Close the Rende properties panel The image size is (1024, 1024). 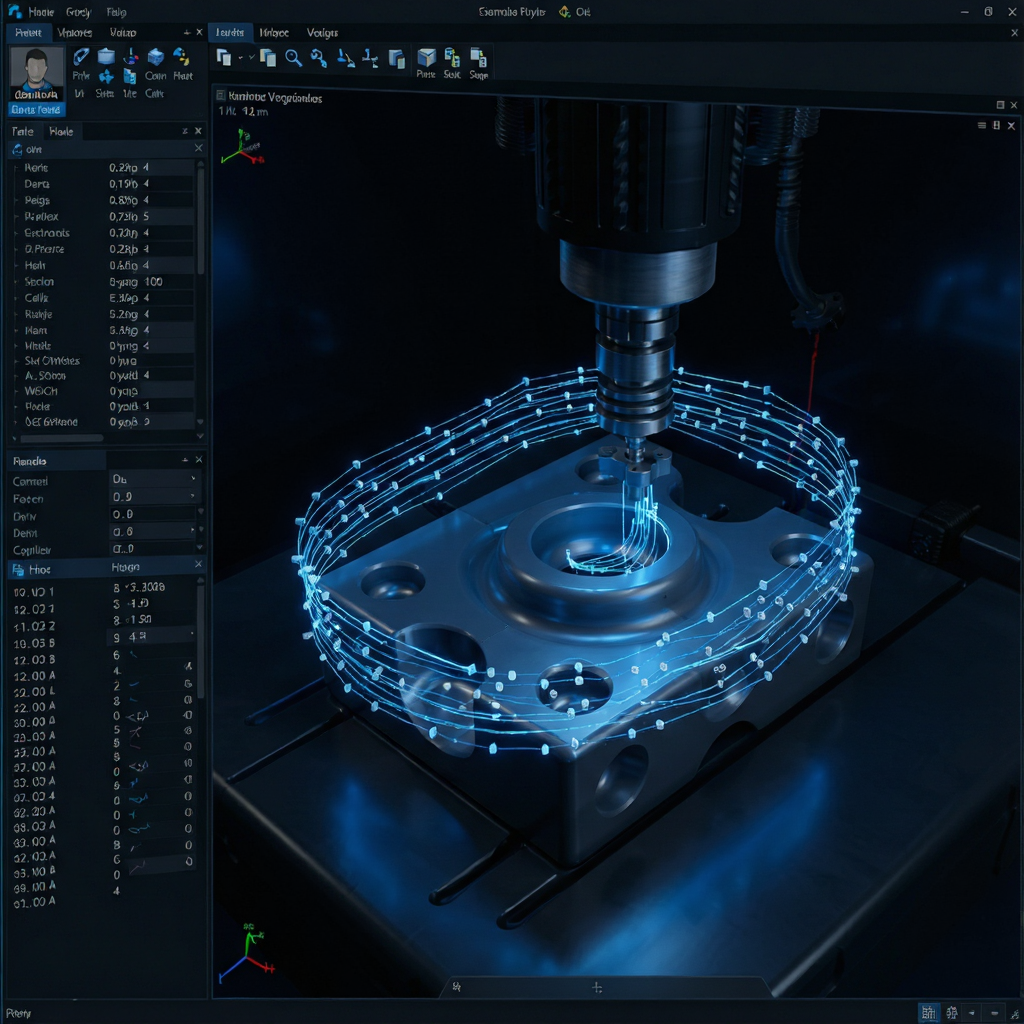click(x=199, y=460)
